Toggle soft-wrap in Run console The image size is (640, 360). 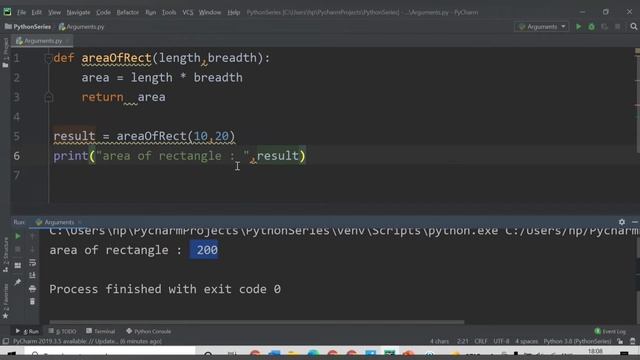[32, 262]
